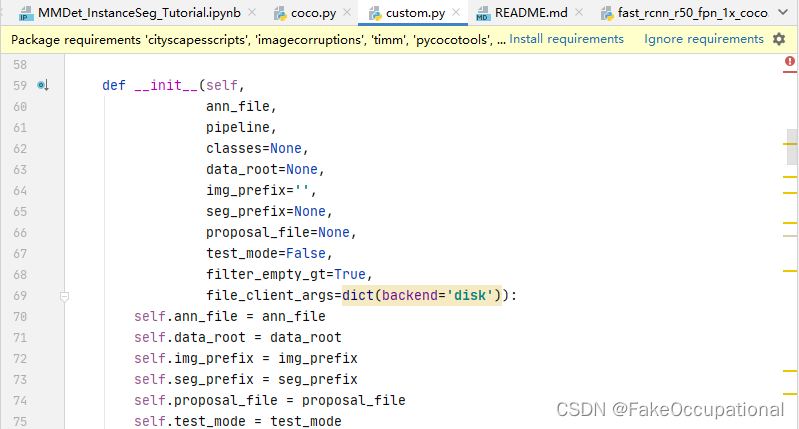Click highlighted dict(backend='disk') expression
799x429 pixels.
[x=422, y=296]
